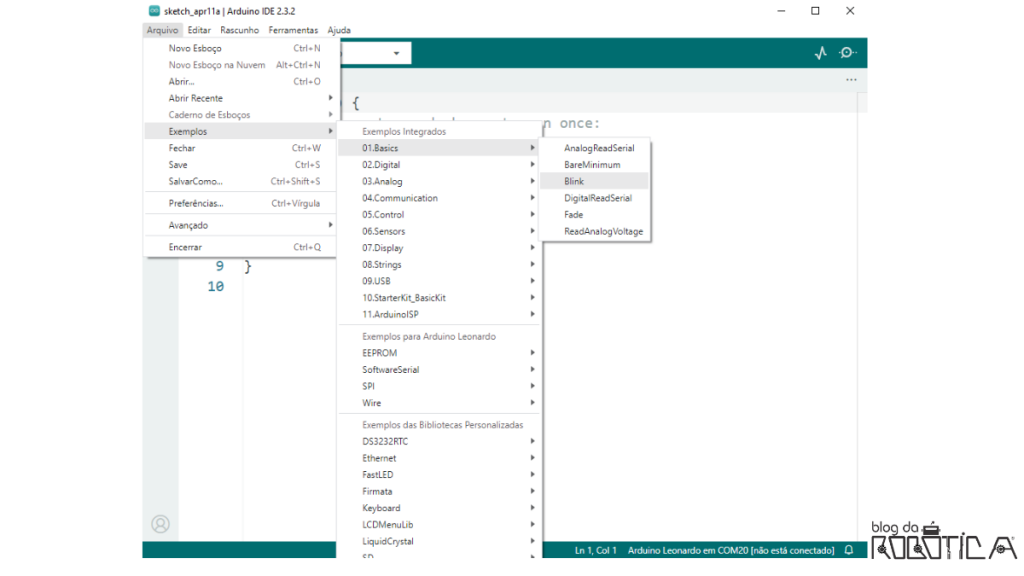This screenshot has width=1024, height=576.
Task: Expand the Keyboard library examples
Action: click(x=439, y=508)
